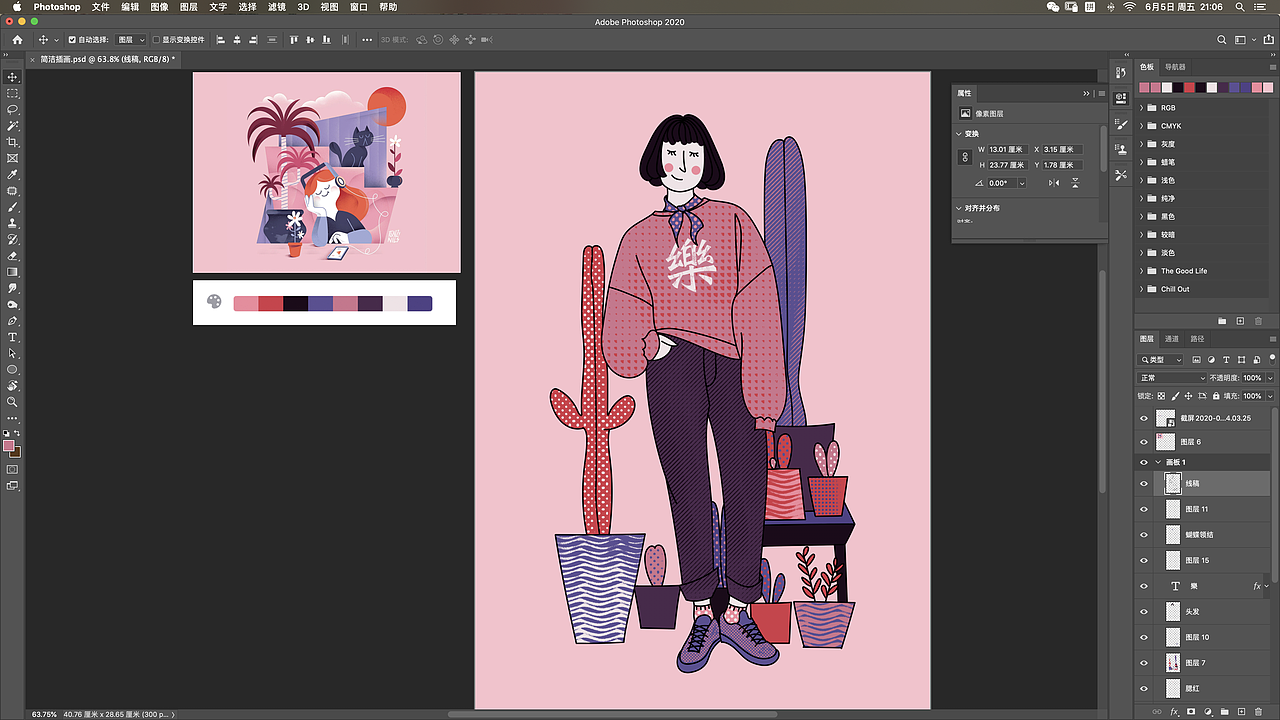Open the blend mode 正常 dropdown

(1173, 378)
